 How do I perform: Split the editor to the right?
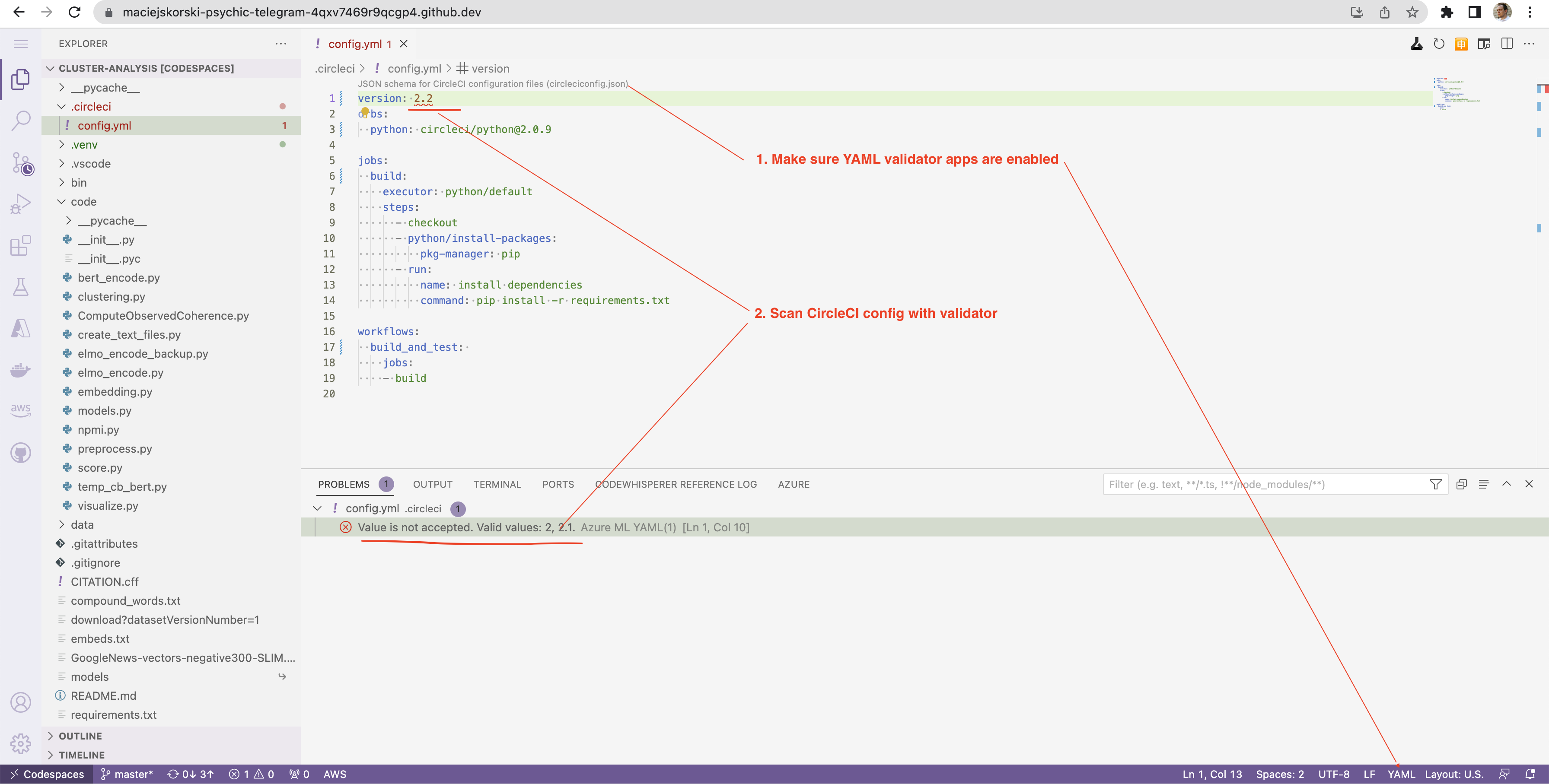click(x=1506, y=44)
